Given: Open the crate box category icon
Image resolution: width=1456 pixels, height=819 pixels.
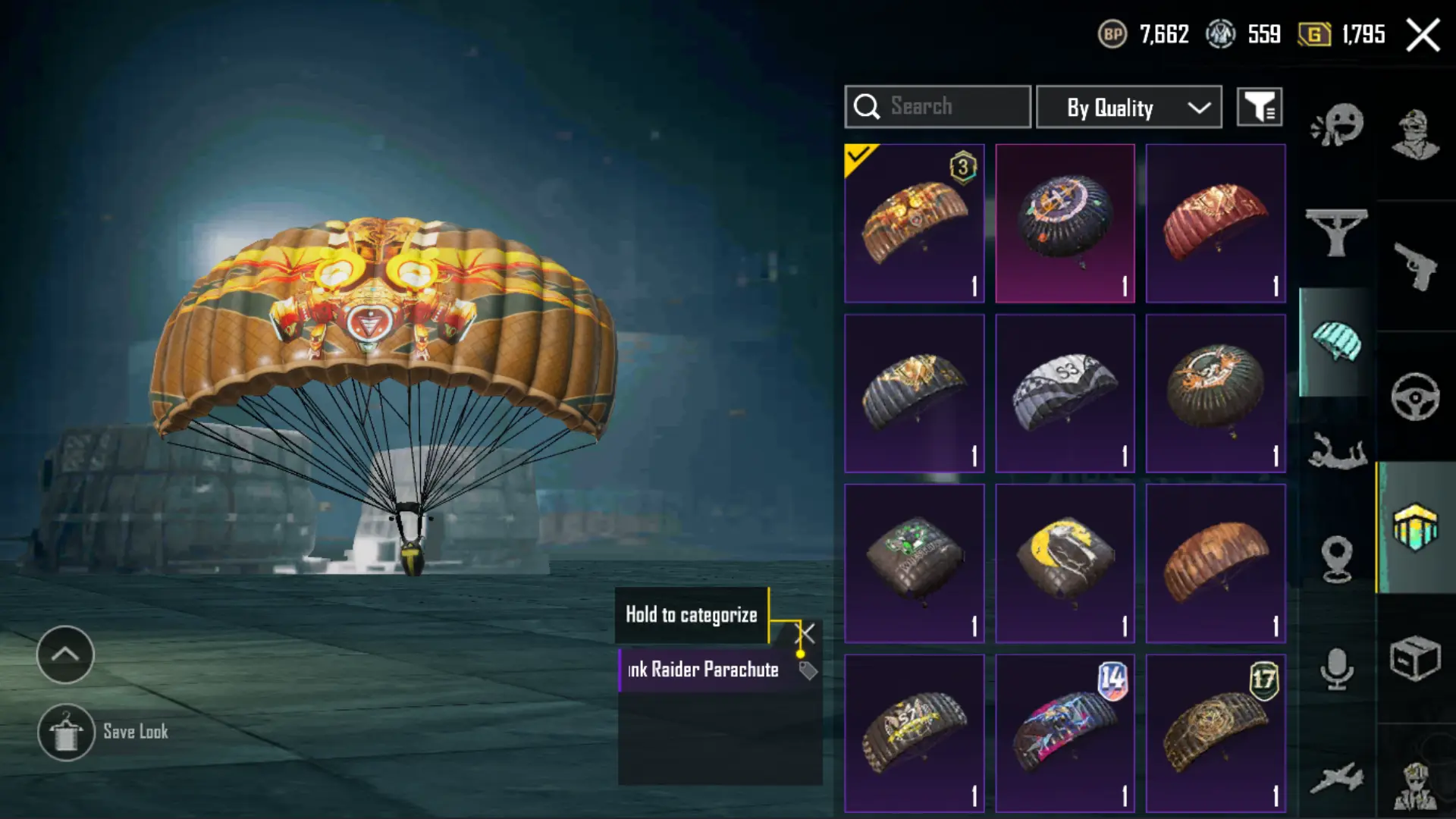Looking at the screenshot, I should (x=1415, y=658).
